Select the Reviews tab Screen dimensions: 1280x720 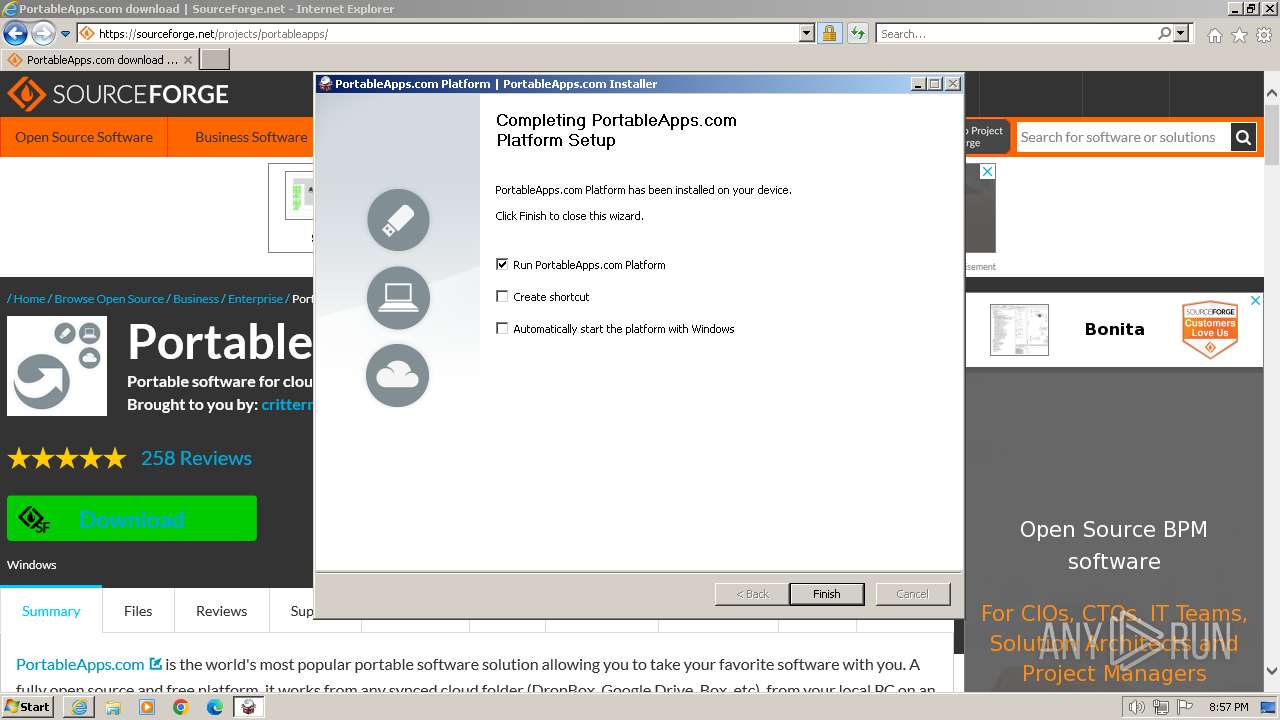221,611
